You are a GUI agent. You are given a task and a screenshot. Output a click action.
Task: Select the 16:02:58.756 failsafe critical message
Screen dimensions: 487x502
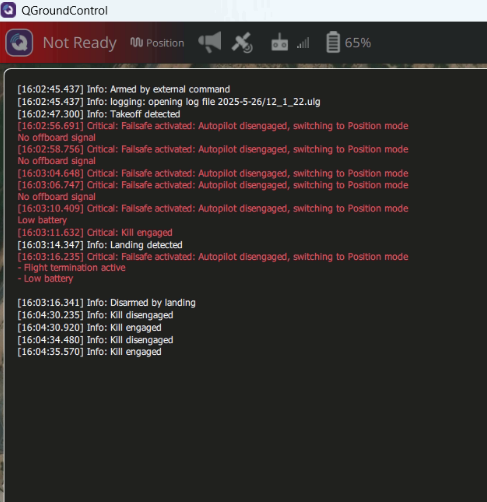tap(213, 149)
